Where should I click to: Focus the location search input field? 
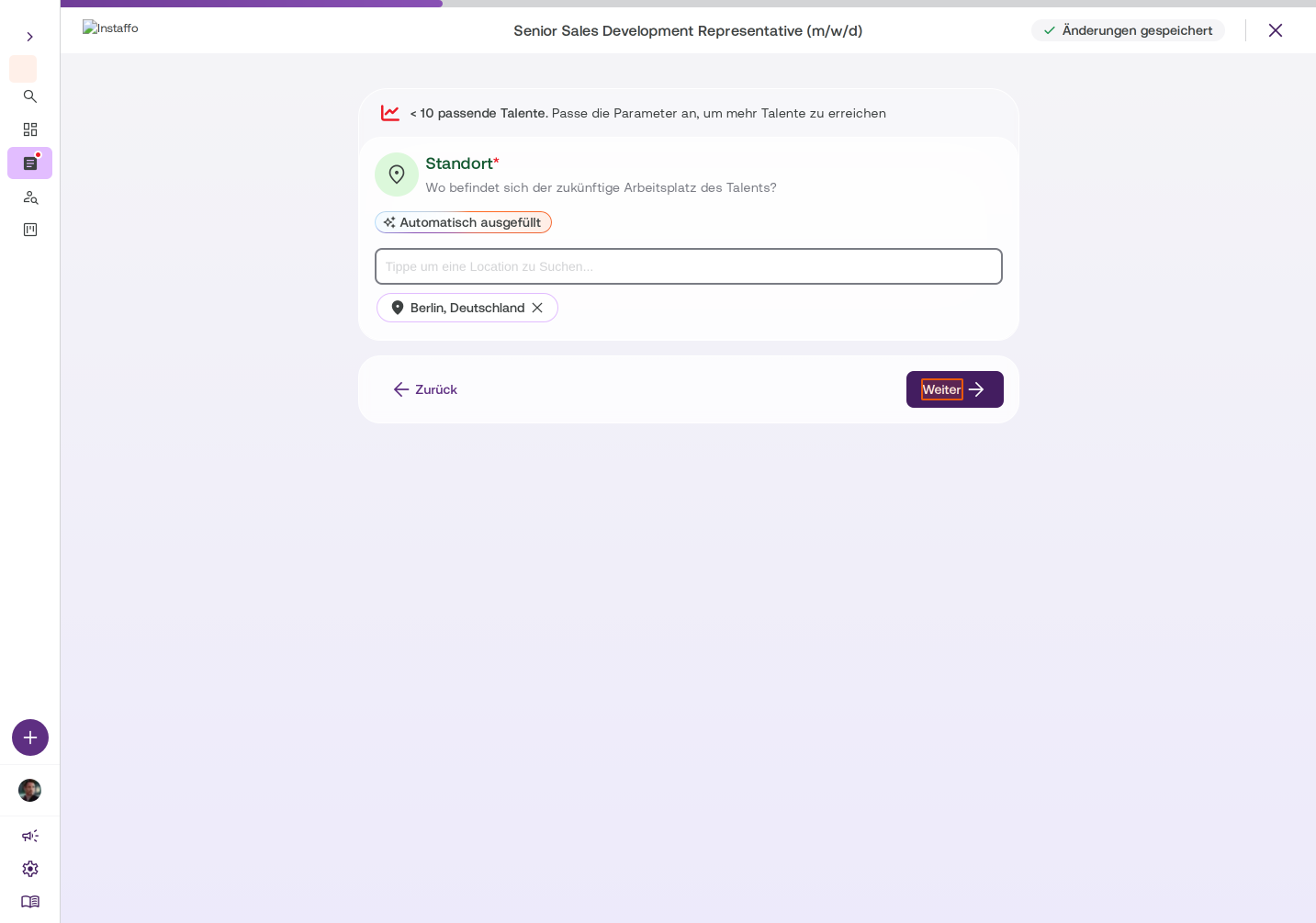click(x=689, y=266)
